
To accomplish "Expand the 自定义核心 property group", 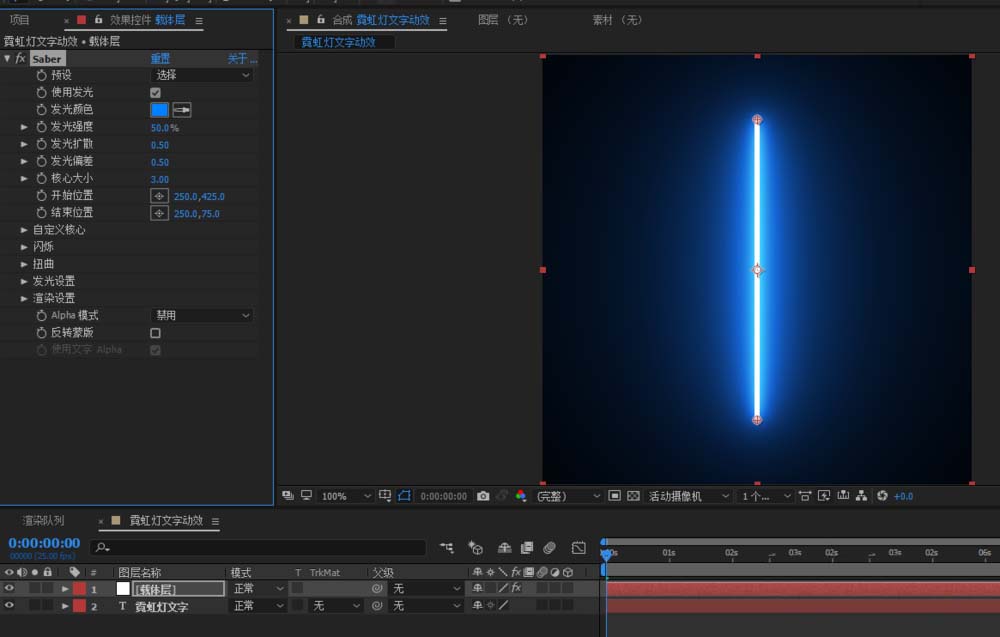I will tap(24, 230).
